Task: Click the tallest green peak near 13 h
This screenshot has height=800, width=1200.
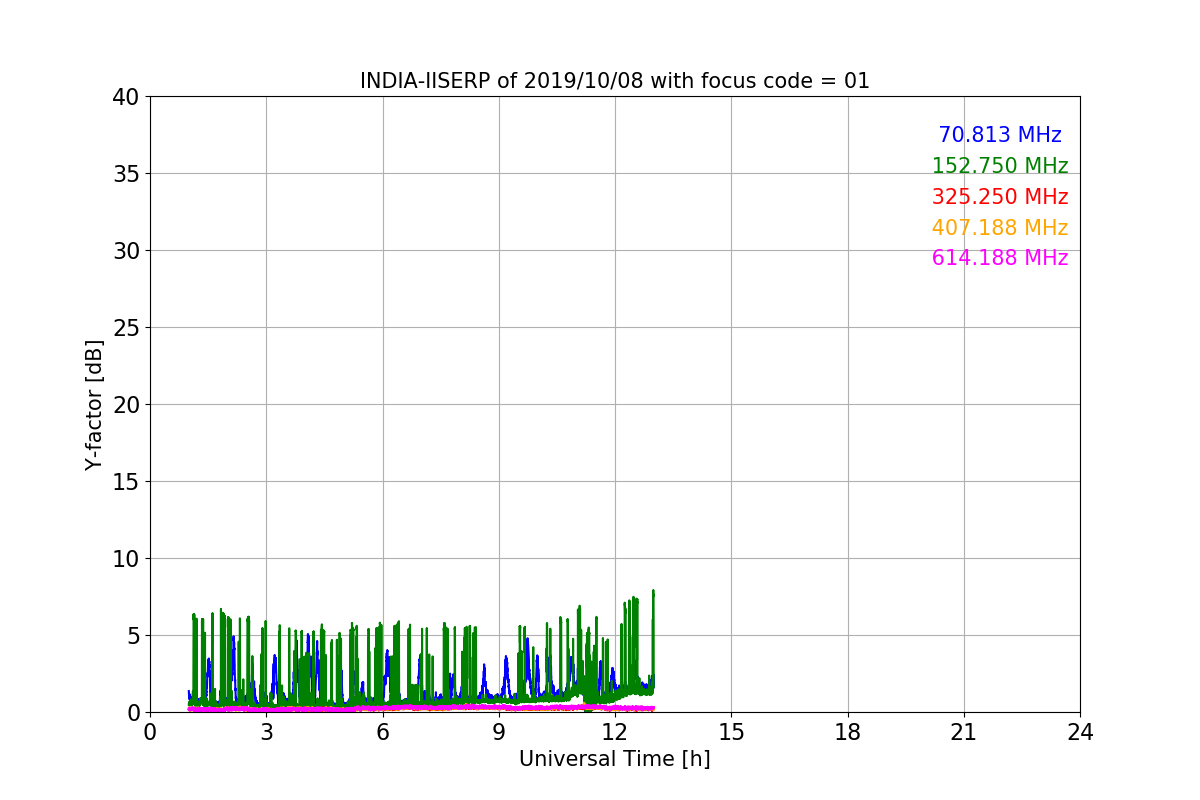Action: point(653,592)
